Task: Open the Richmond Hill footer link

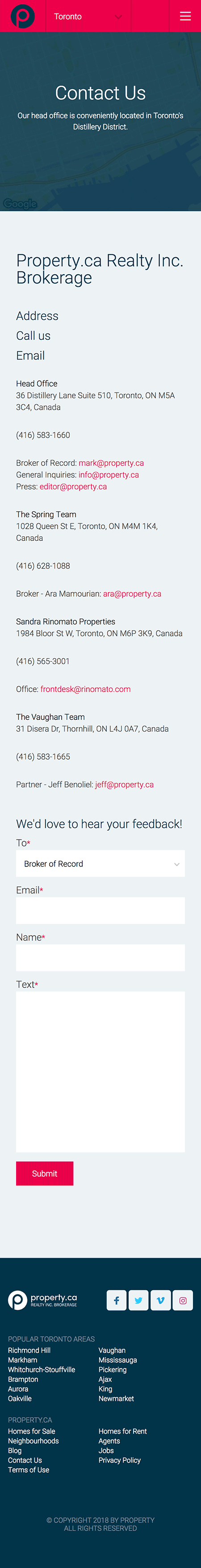Action: point(29,1350)
